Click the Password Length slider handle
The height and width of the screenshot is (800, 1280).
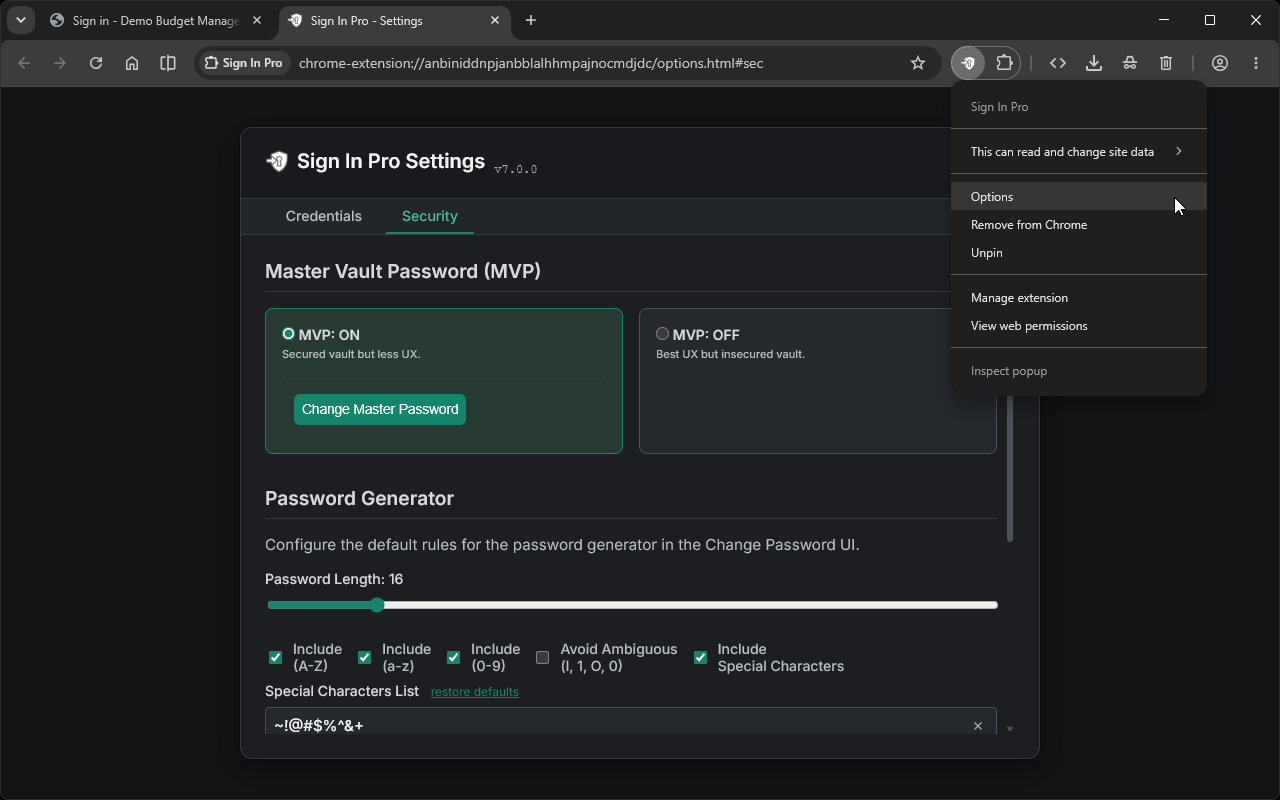(377, 605)
